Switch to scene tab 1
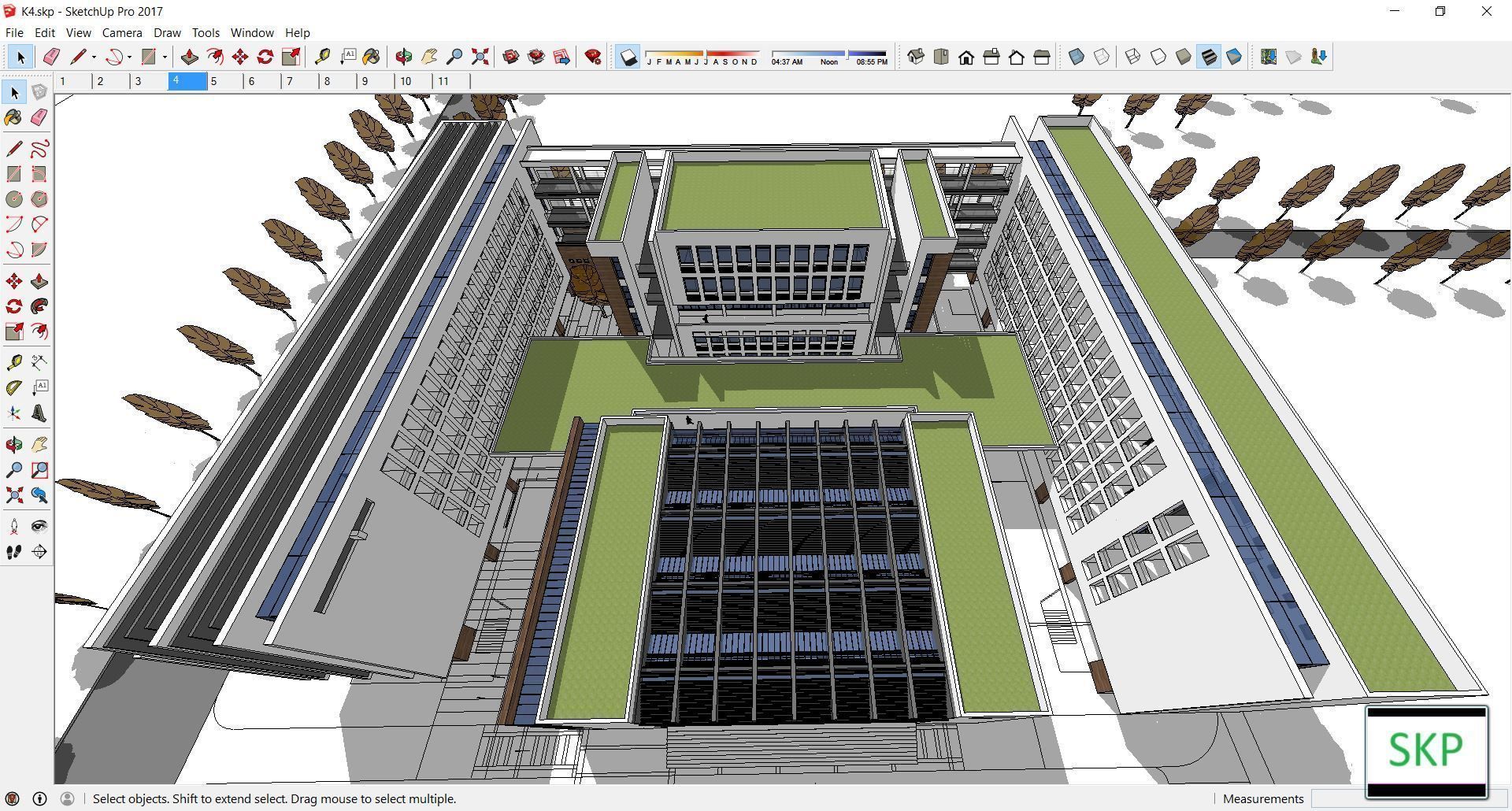This screenshot has width=1512, height=811. click(x=73, y=81)
